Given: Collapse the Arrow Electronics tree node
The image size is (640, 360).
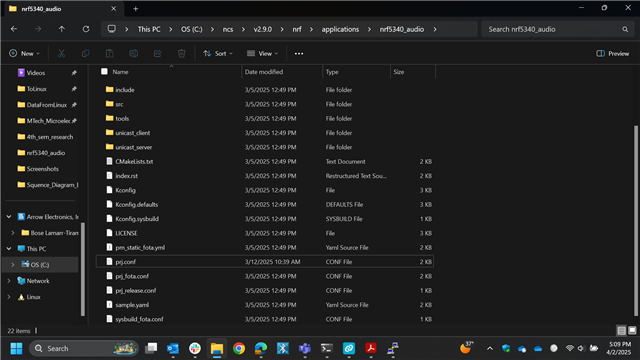Looking at the screenshot, I should coord(9,217).
